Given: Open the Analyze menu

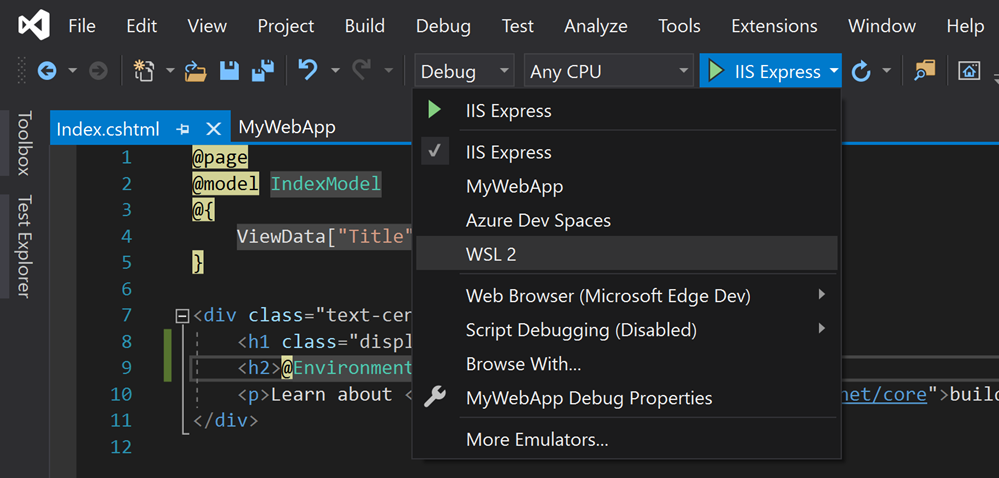Looking at the screenshot, I should pyautogui.click(x=596, y=26).
